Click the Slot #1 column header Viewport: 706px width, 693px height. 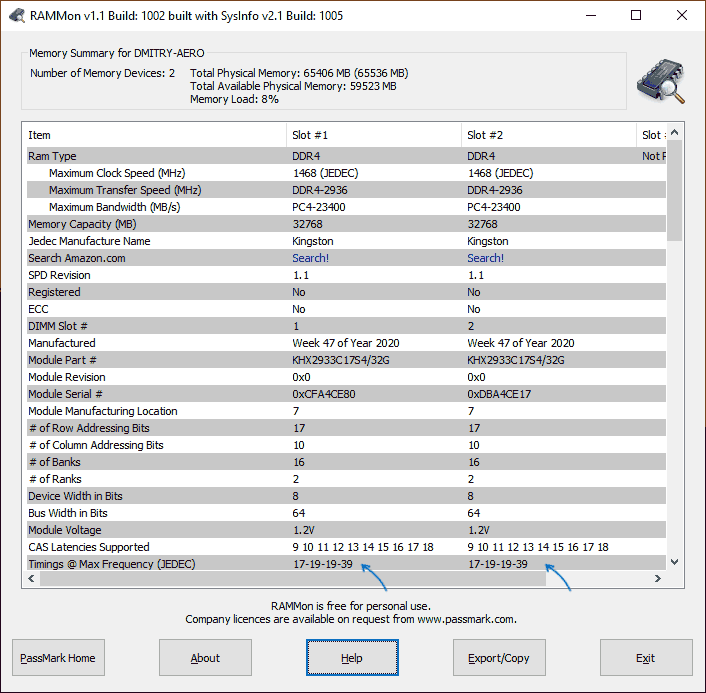click(x=374, y=135)
